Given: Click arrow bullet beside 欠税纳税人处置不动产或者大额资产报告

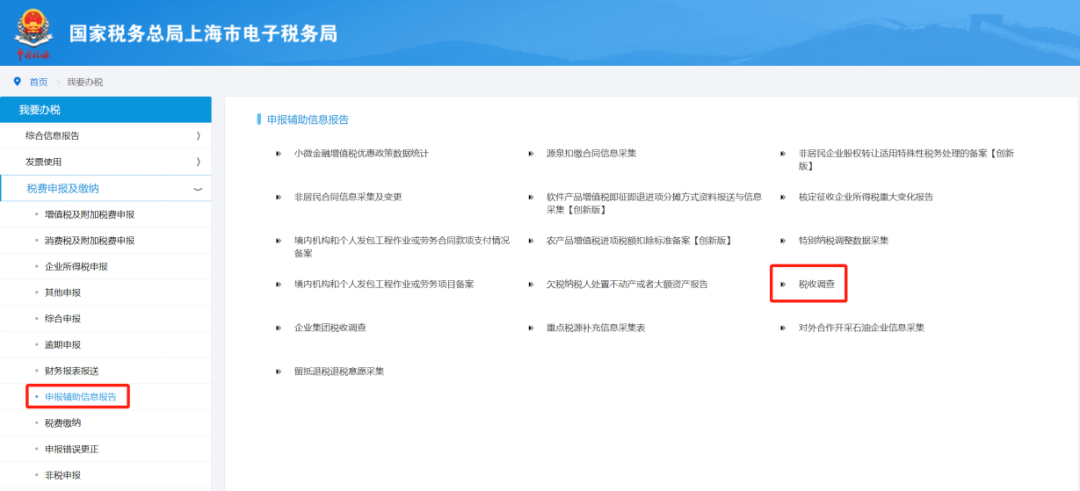Looking at the screenshot, I should 530,284.
